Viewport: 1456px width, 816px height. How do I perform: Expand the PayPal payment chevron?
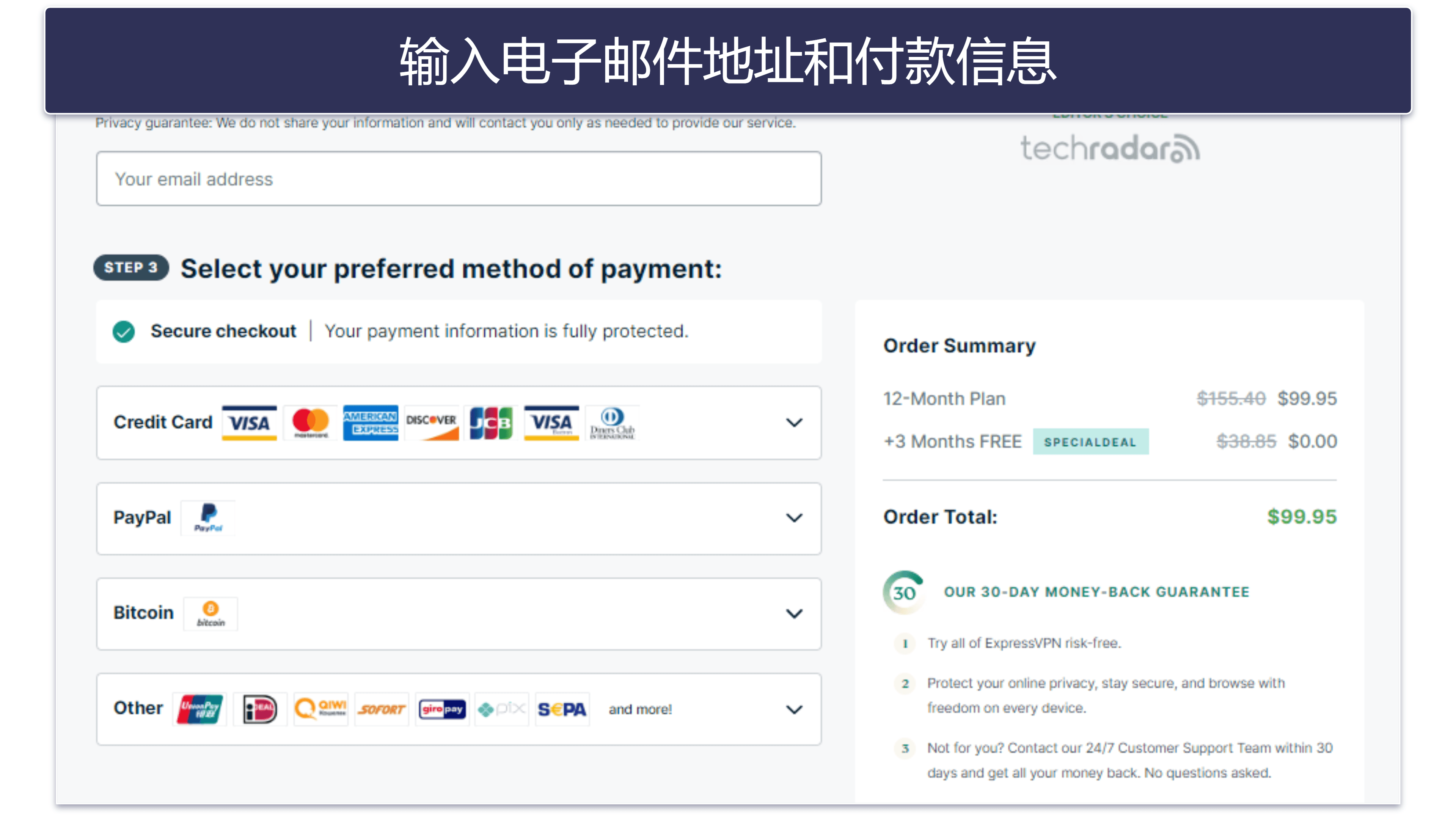794,517
